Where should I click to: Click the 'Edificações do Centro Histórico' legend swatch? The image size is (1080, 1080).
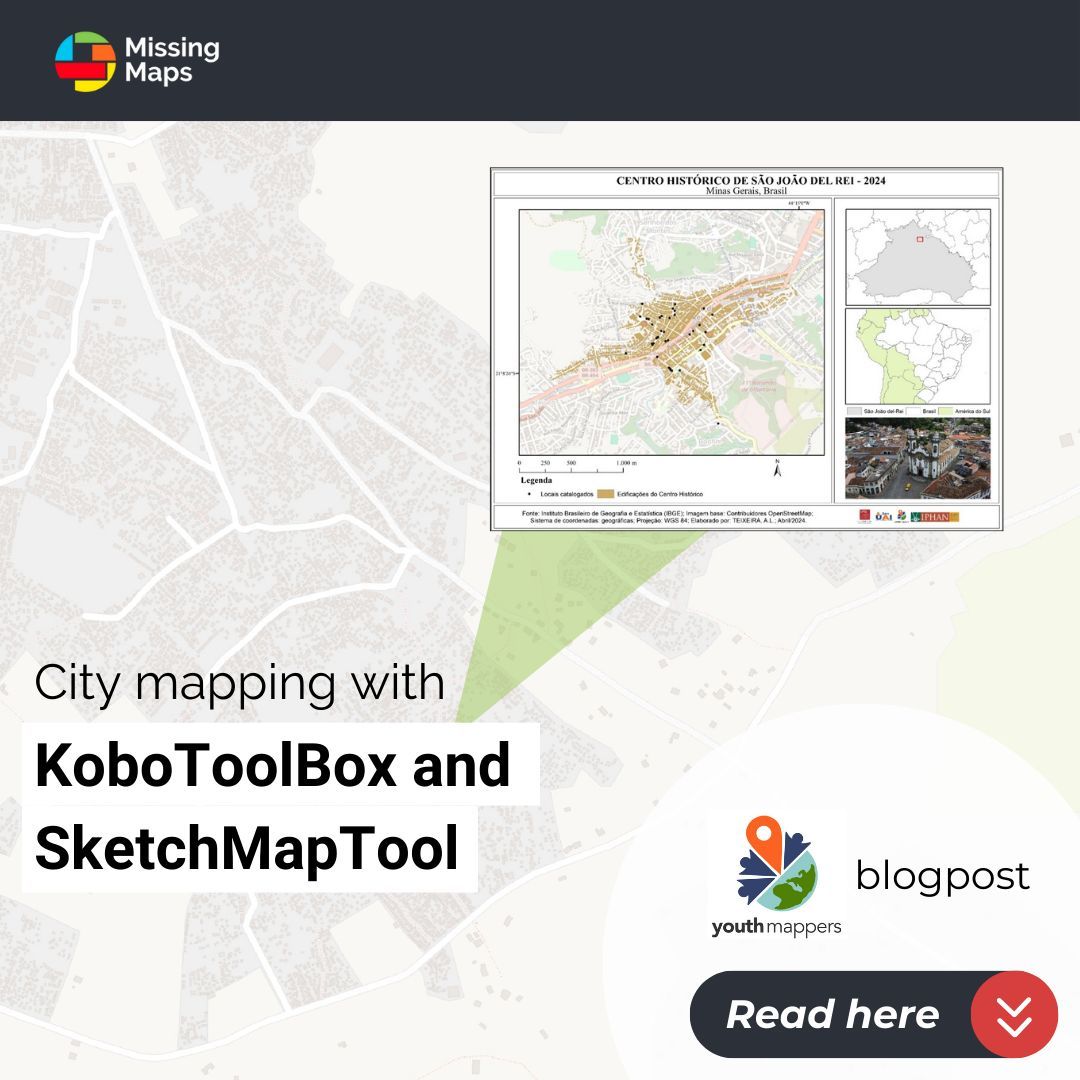(x=605, y=494)
